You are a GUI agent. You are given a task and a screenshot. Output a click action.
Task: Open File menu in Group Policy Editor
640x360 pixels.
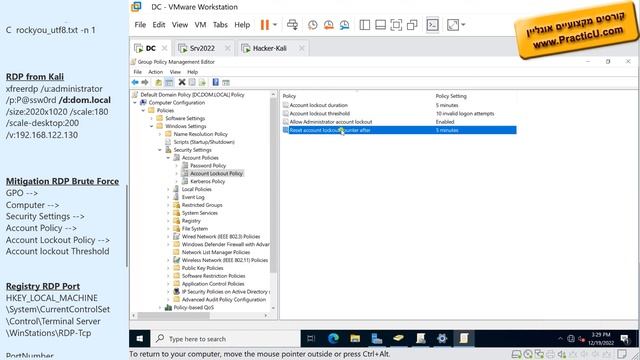tap(138, 72)
